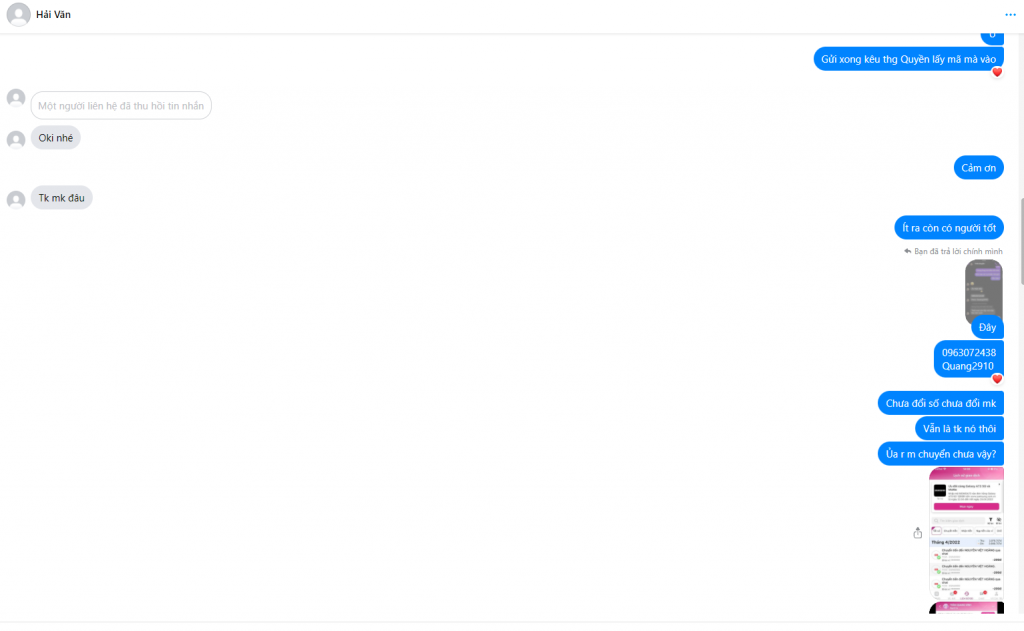Click the "Đây" message bubble
This screenshot has height=631, width=1024.
coord(987,327)
